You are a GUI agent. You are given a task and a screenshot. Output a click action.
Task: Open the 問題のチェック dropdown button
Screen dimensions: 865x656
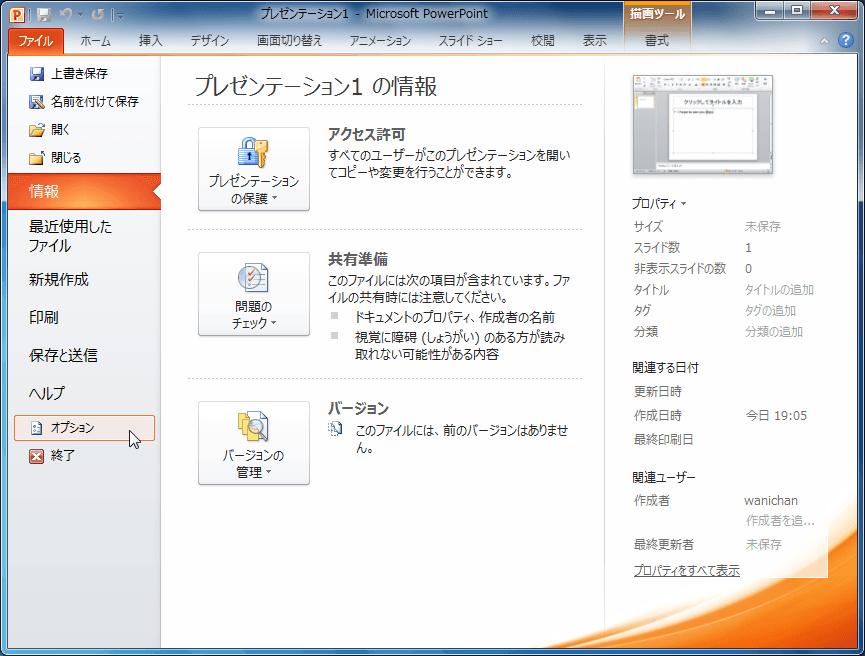[254, 294]
